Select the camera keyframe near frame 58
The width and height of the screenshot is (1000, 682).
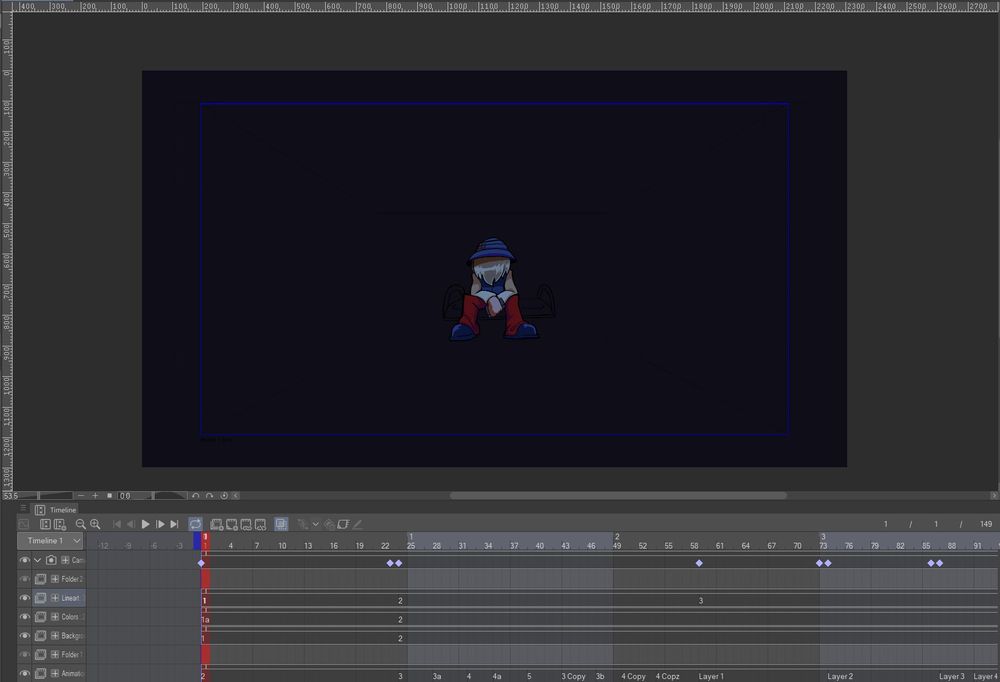click(x=699, y=563)
